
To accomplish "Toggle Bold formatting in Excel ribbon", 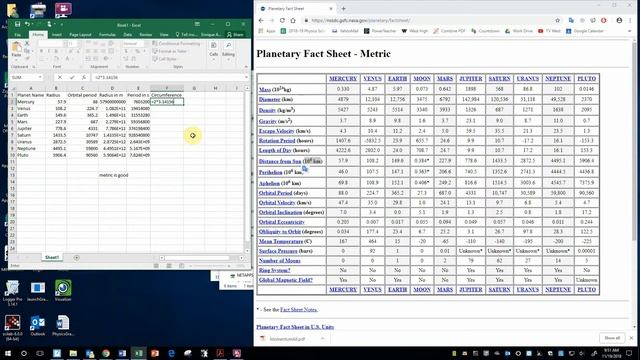I will click(x=41, y=51).
